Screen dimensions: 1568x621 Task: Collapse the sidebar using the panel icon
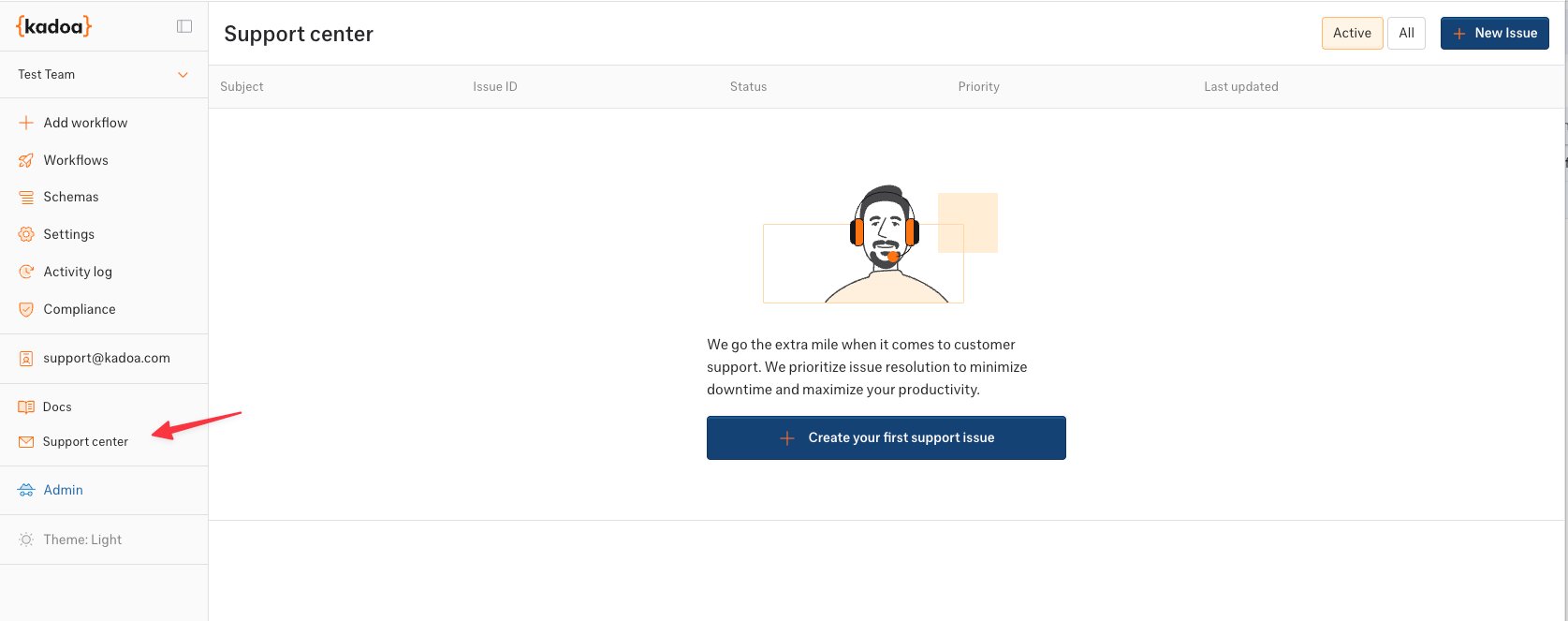coord(184,26)
